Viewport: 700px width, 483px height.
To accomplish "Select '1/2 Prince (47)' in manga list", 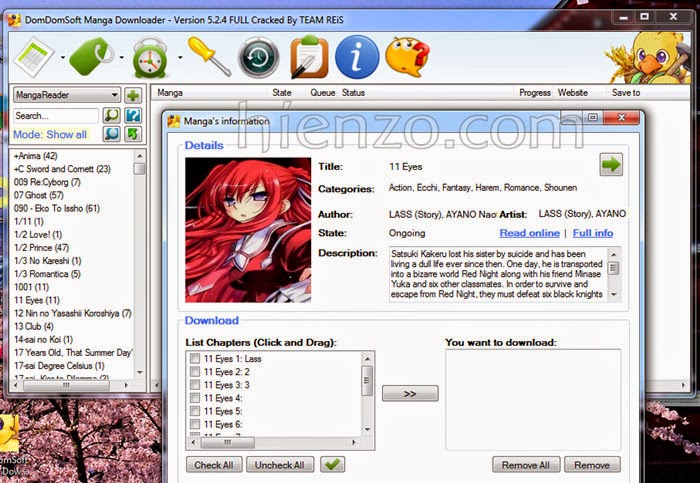I will 42,247.
